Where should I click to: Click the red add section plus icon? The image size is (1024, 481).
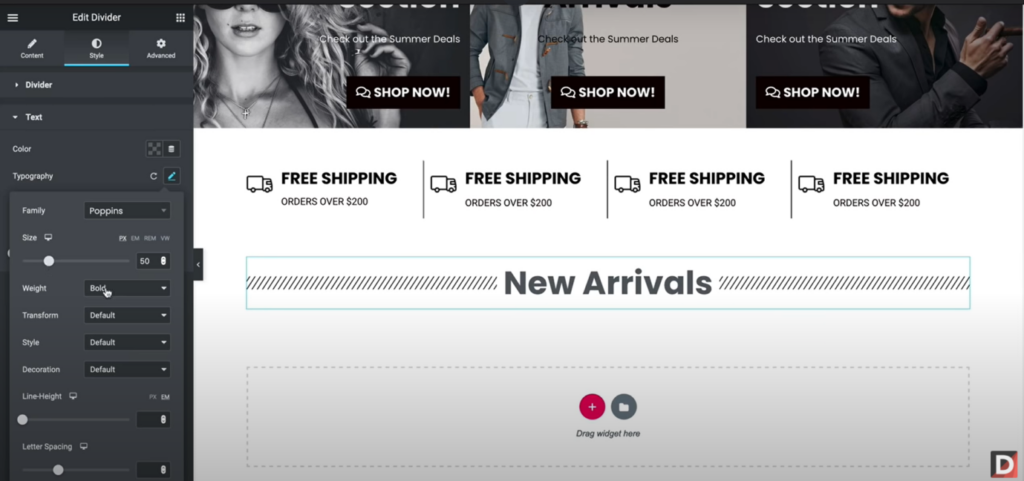592,407
